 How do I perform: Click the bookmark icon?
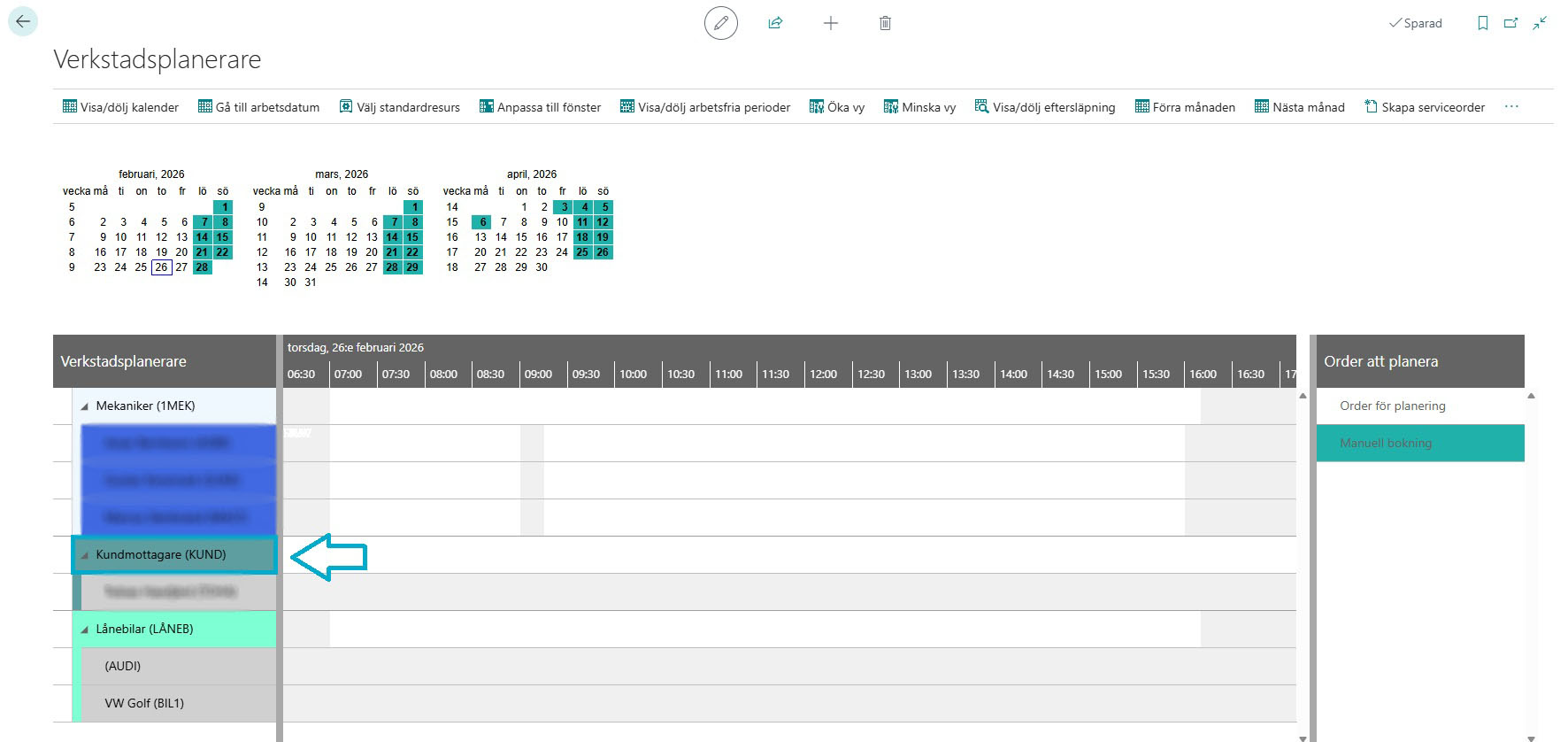1483,23
